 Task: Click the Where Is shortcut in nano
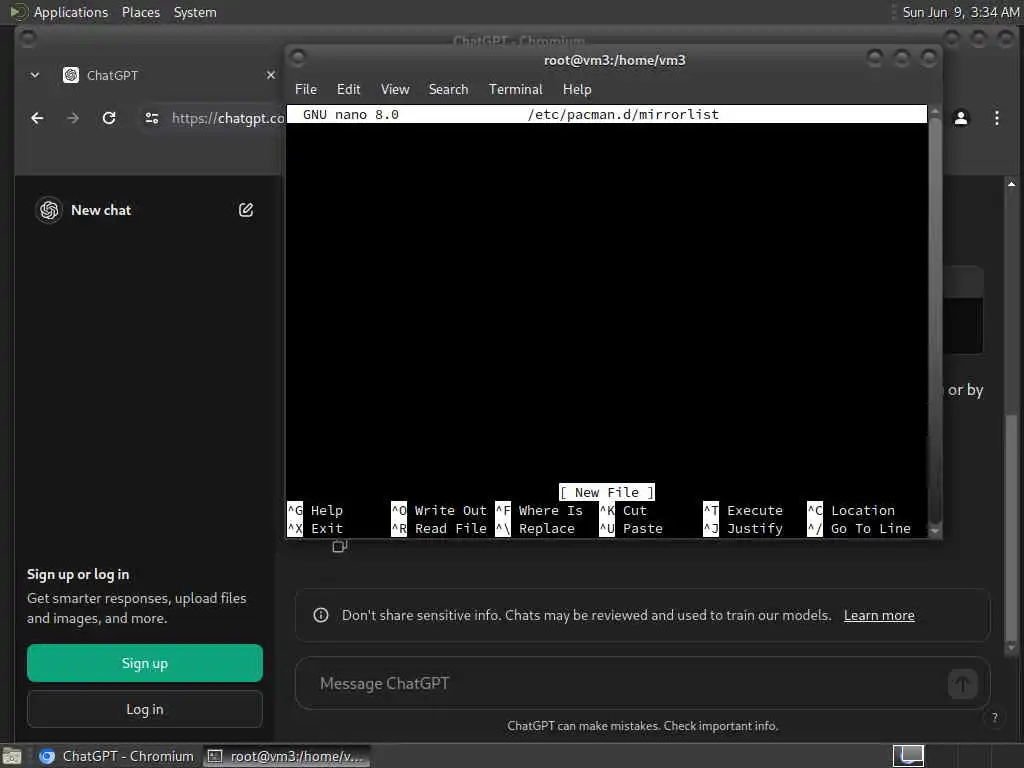539,511
